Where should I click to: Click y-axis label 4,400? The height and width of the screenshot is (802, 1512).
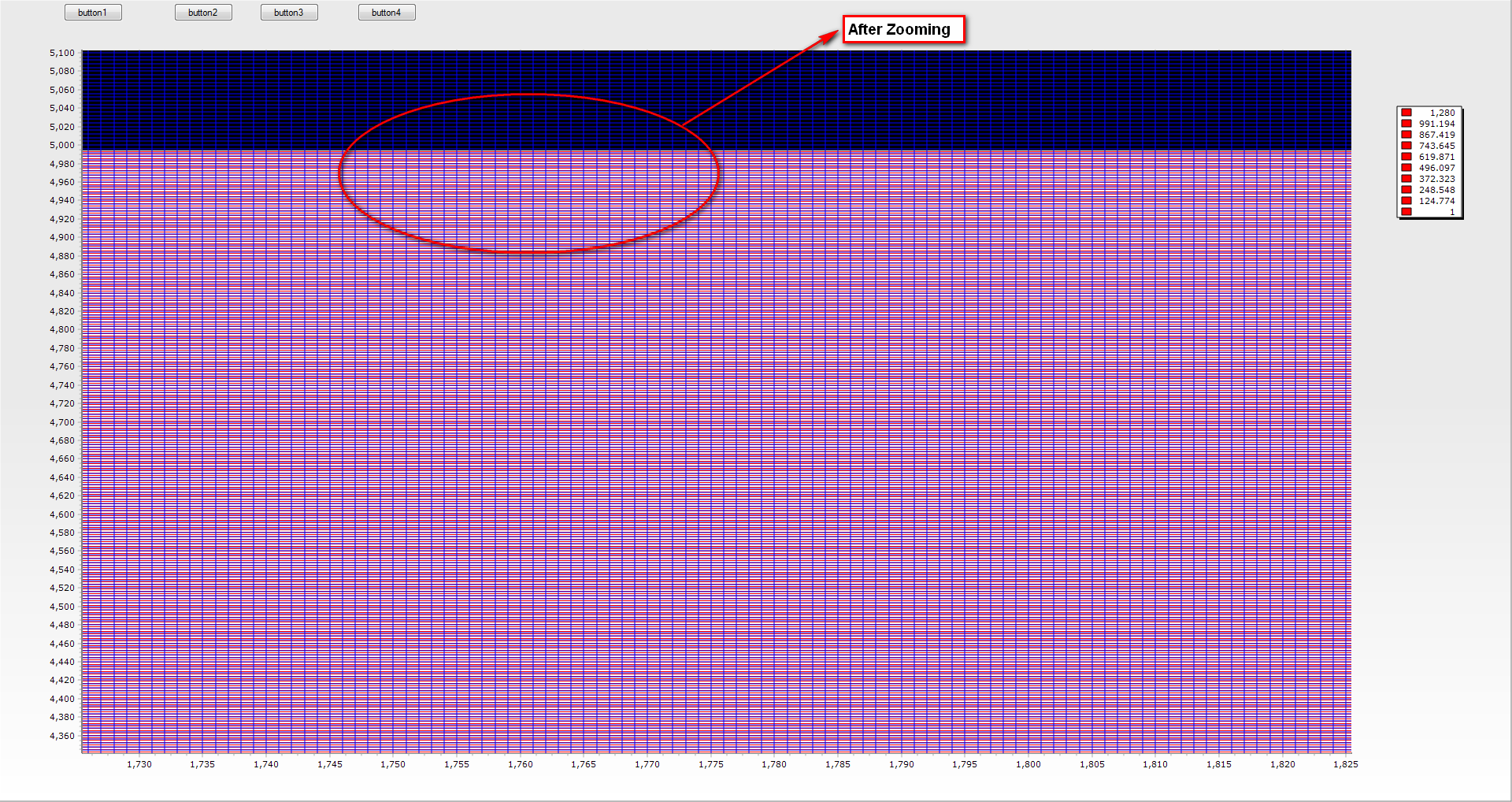coord(62,699)
